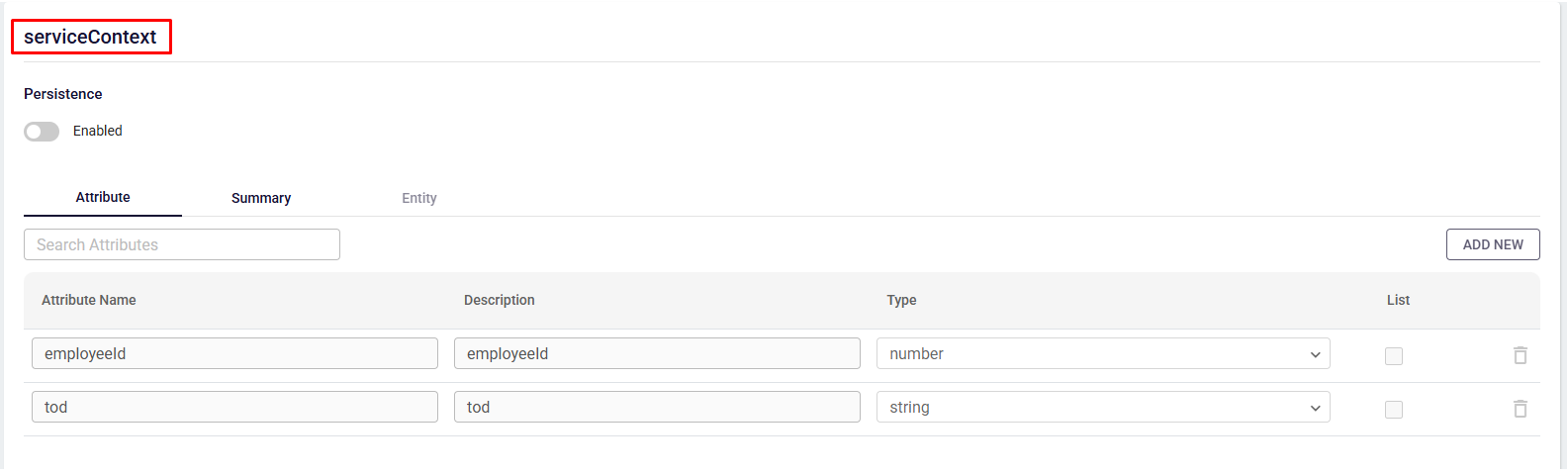This screenshot has width=1568, height=475.
Task: Click the ADD NEW button
Action: coord(1493,244)
